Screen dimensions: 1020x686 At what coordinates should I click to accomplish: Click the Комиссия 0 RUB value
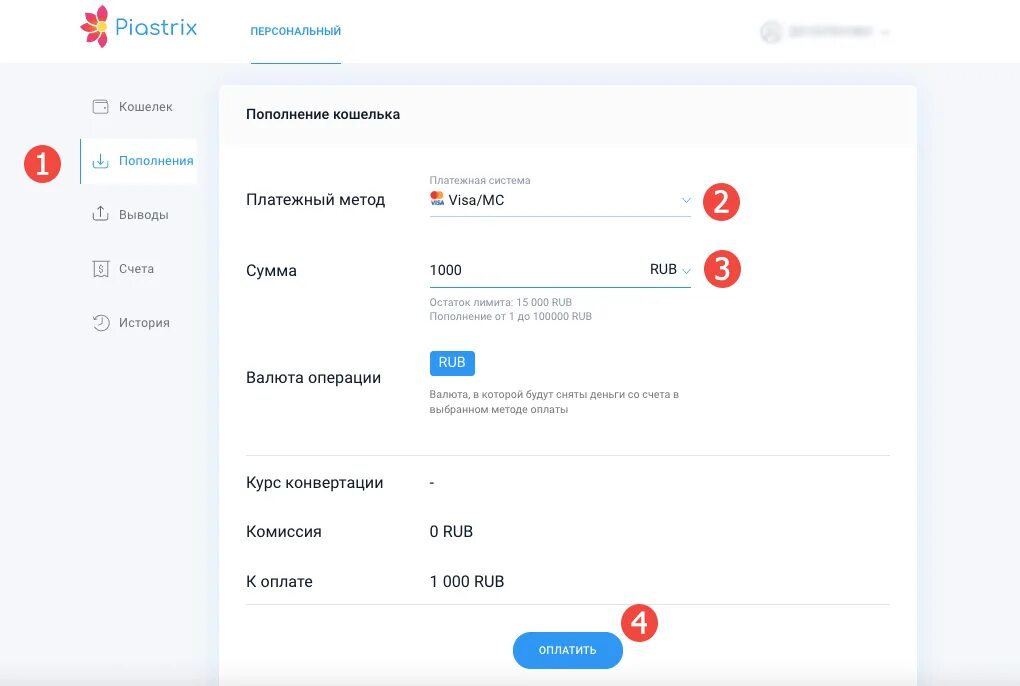click(451, 532)
